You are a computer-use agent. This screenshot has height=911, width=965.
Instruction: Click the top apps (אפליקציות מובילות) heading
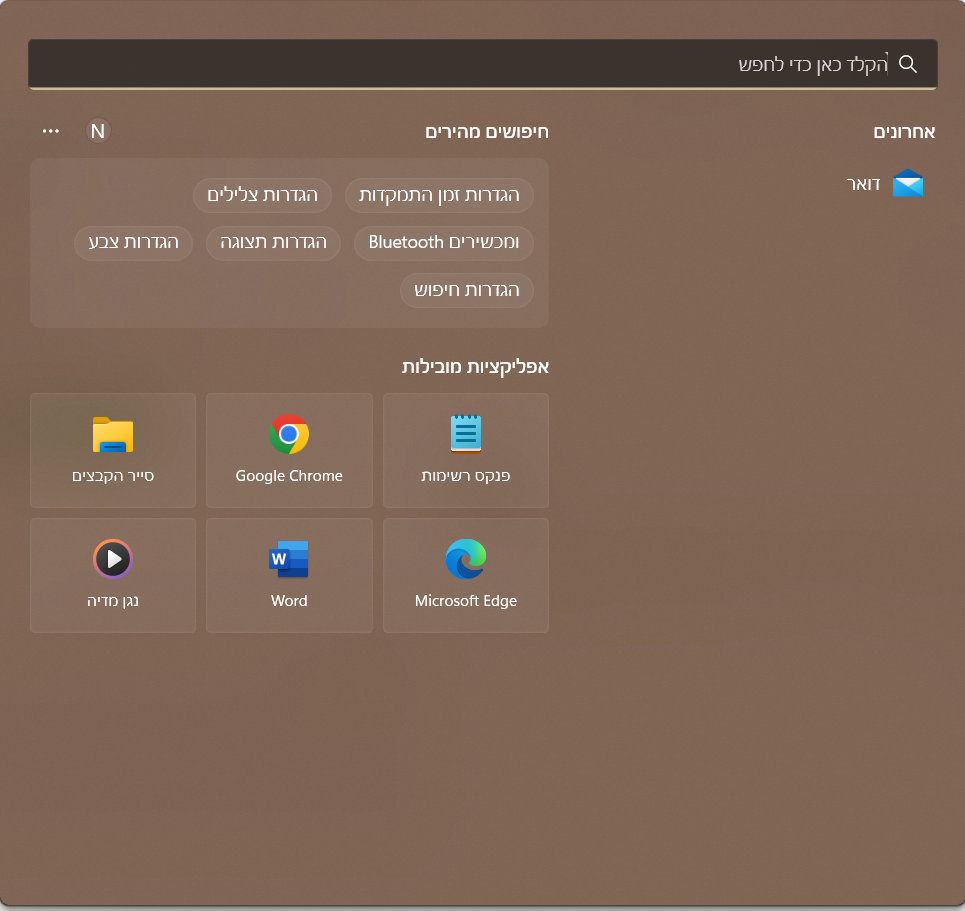click(475, 367)
